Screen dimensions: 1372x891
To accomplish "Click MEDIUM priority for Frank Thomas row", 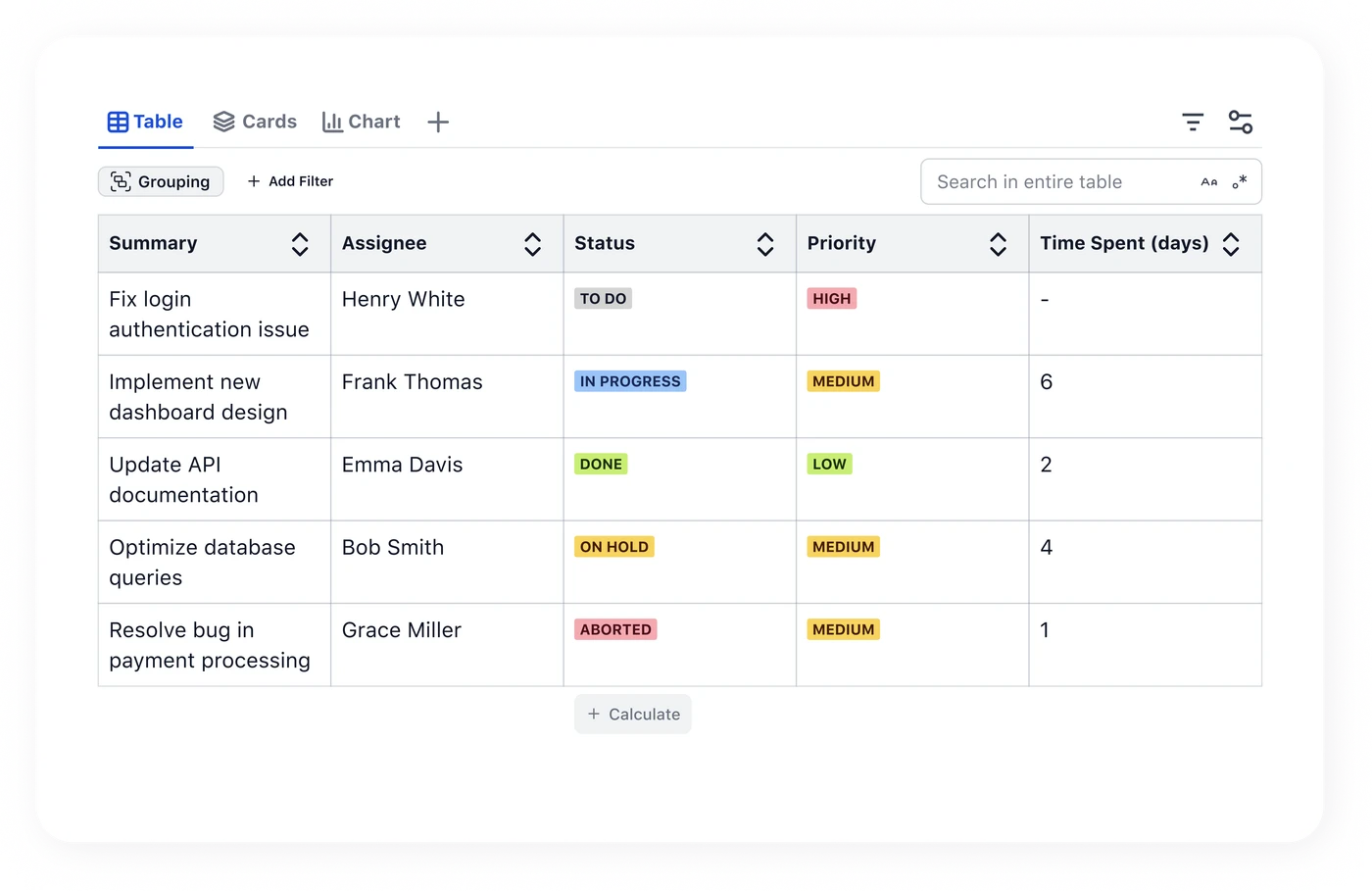I will tap(844, 381).
